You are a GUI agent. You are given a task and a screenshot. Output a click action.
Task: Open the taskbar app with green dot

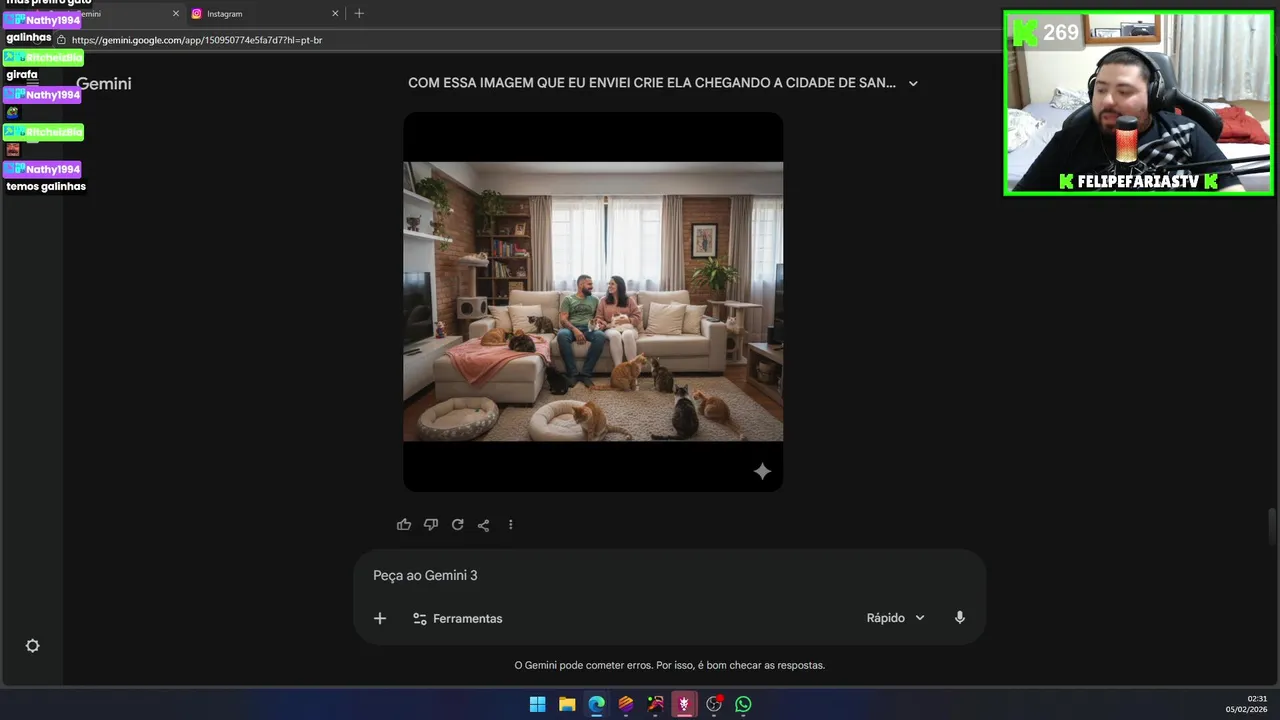(655, 704)
